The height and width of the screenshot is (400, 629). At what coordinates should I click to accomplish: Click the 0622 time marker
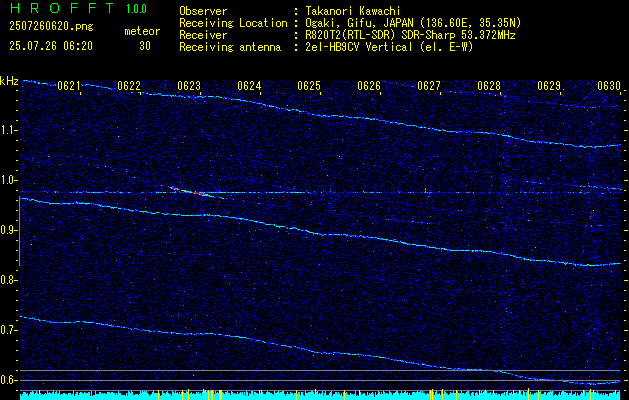click(x=129, y=86)
